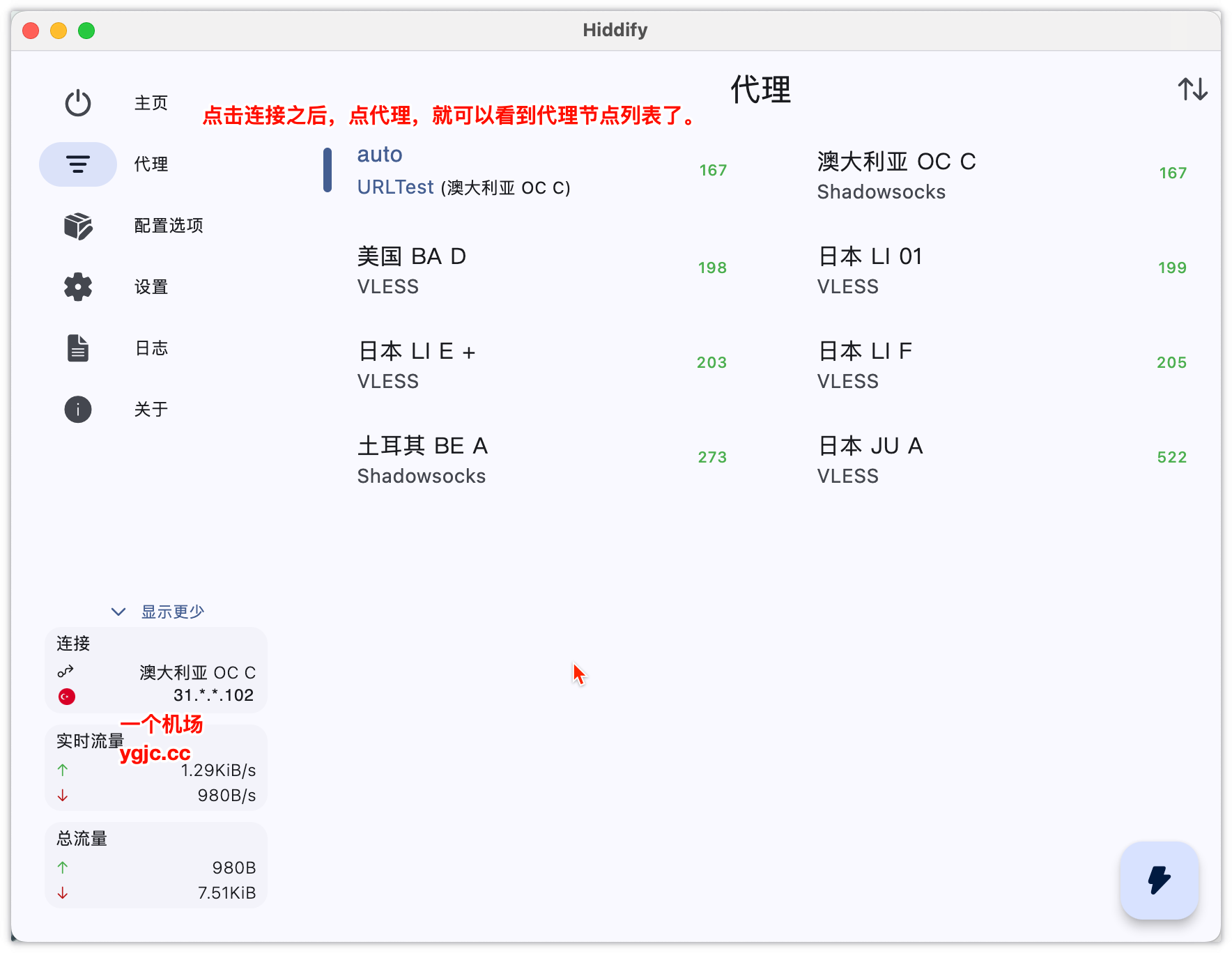Screen dimensions: 1232x953
Task: Select the 代理 filter icon in sidebar
Action: [x=77, y=164]
